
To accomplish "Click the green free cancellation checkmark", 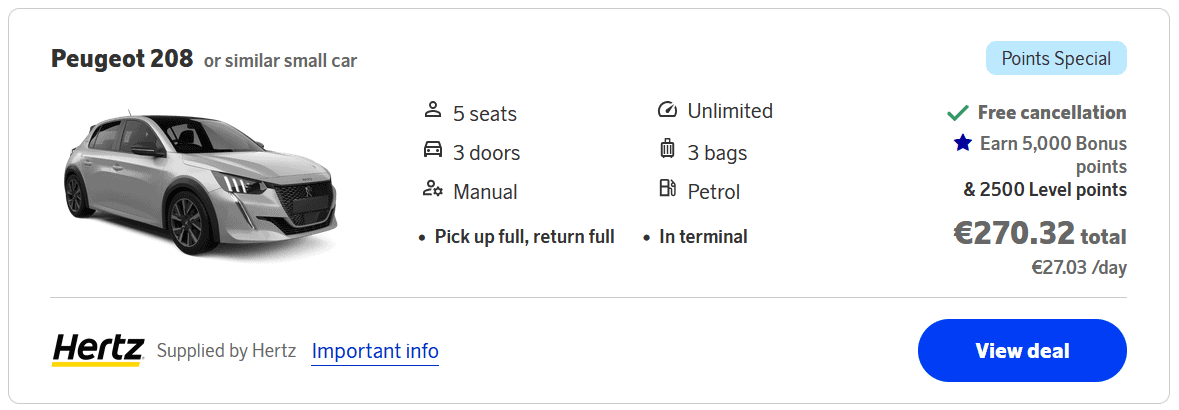I will point(957,113).
